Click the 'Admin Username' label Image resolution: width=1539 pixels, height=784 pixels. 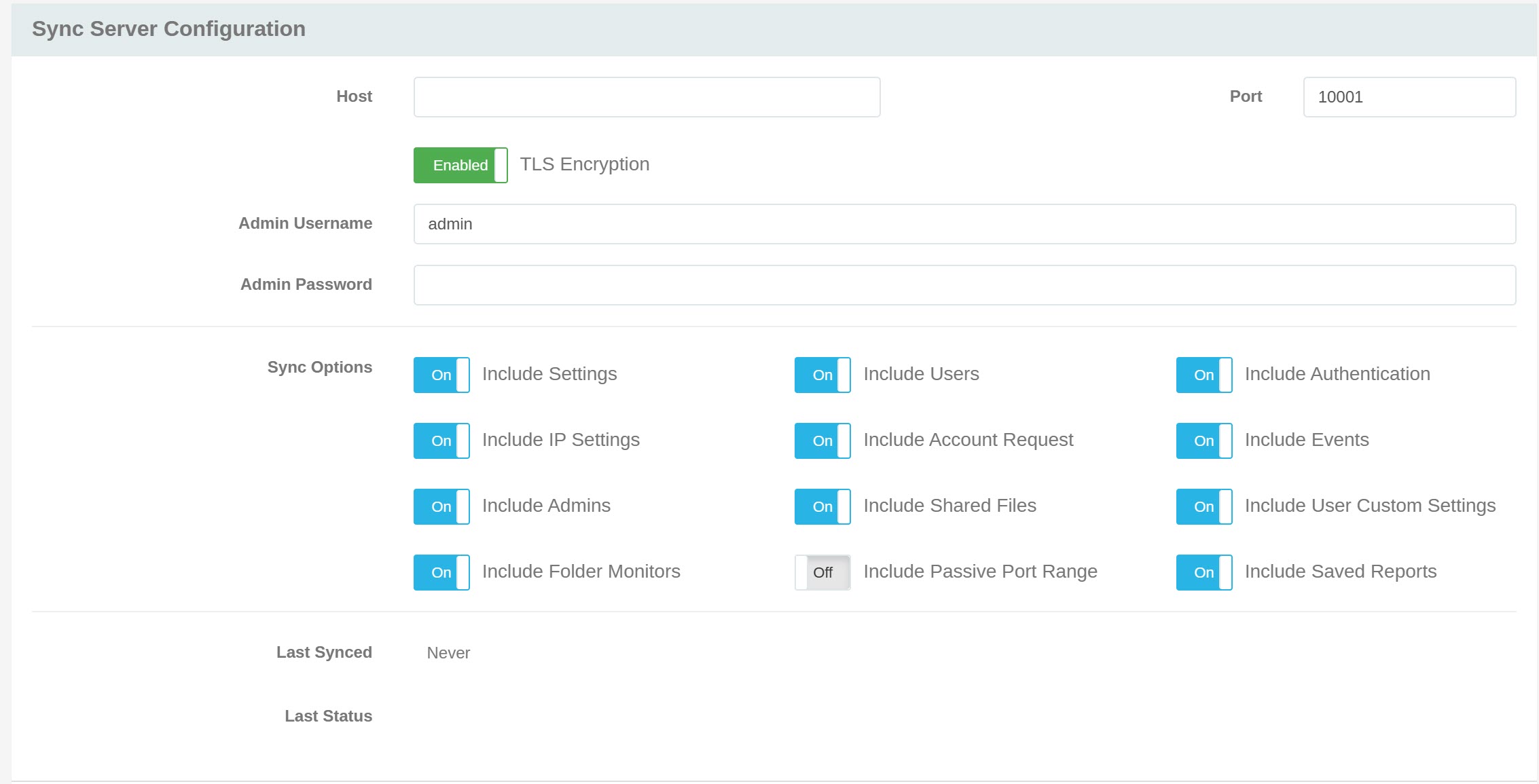[x=306, y=223]
